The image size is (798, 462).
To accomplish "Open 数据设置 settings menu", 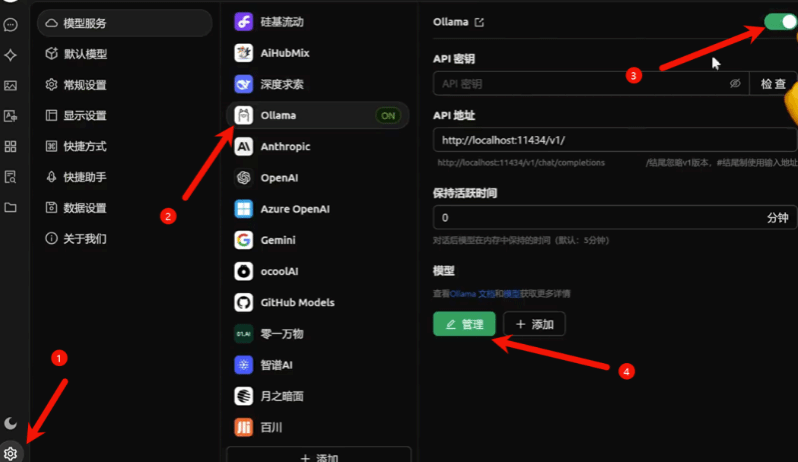I will 125,208.
